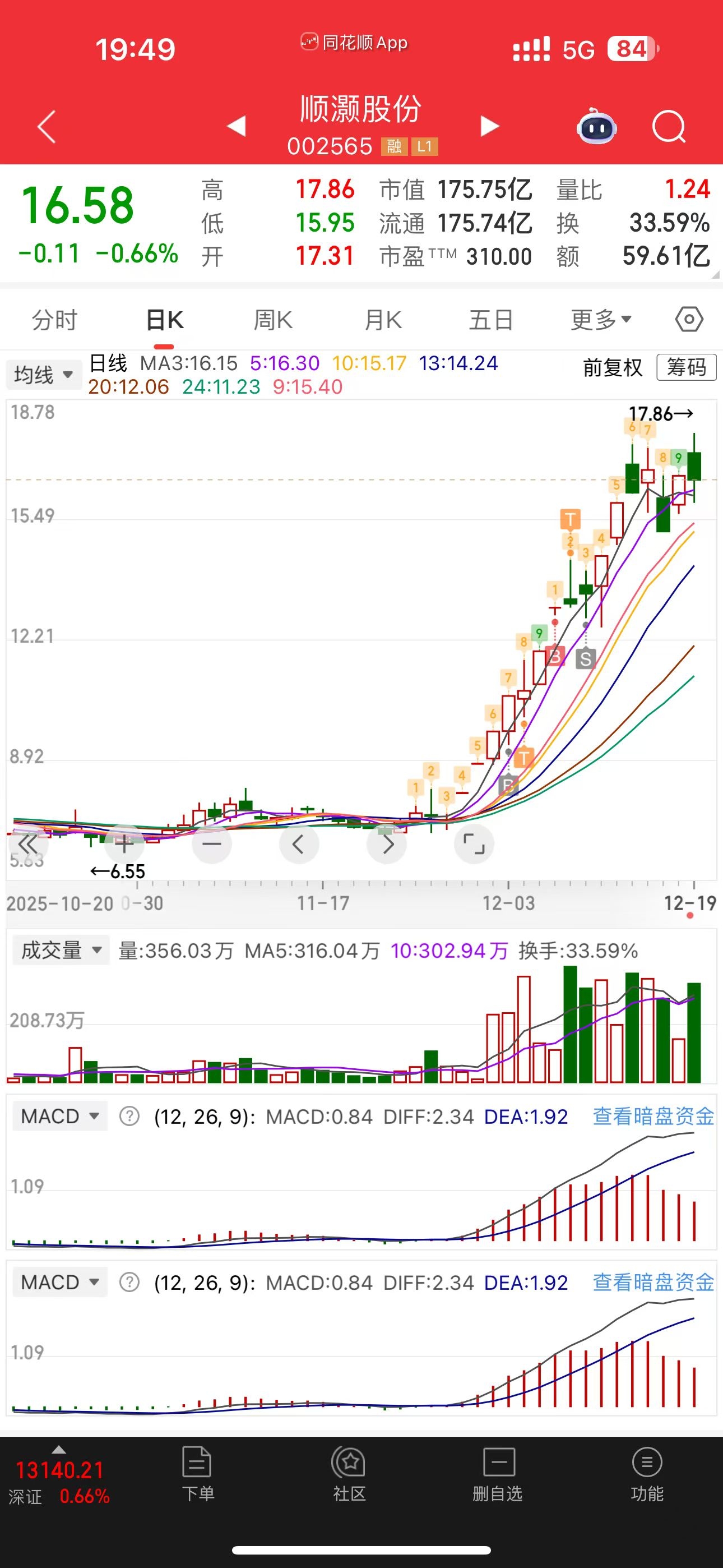723x1568 pixels.
Task: Expand the index bar arrow above 13140.21
Action: (x=58, y=1450)
